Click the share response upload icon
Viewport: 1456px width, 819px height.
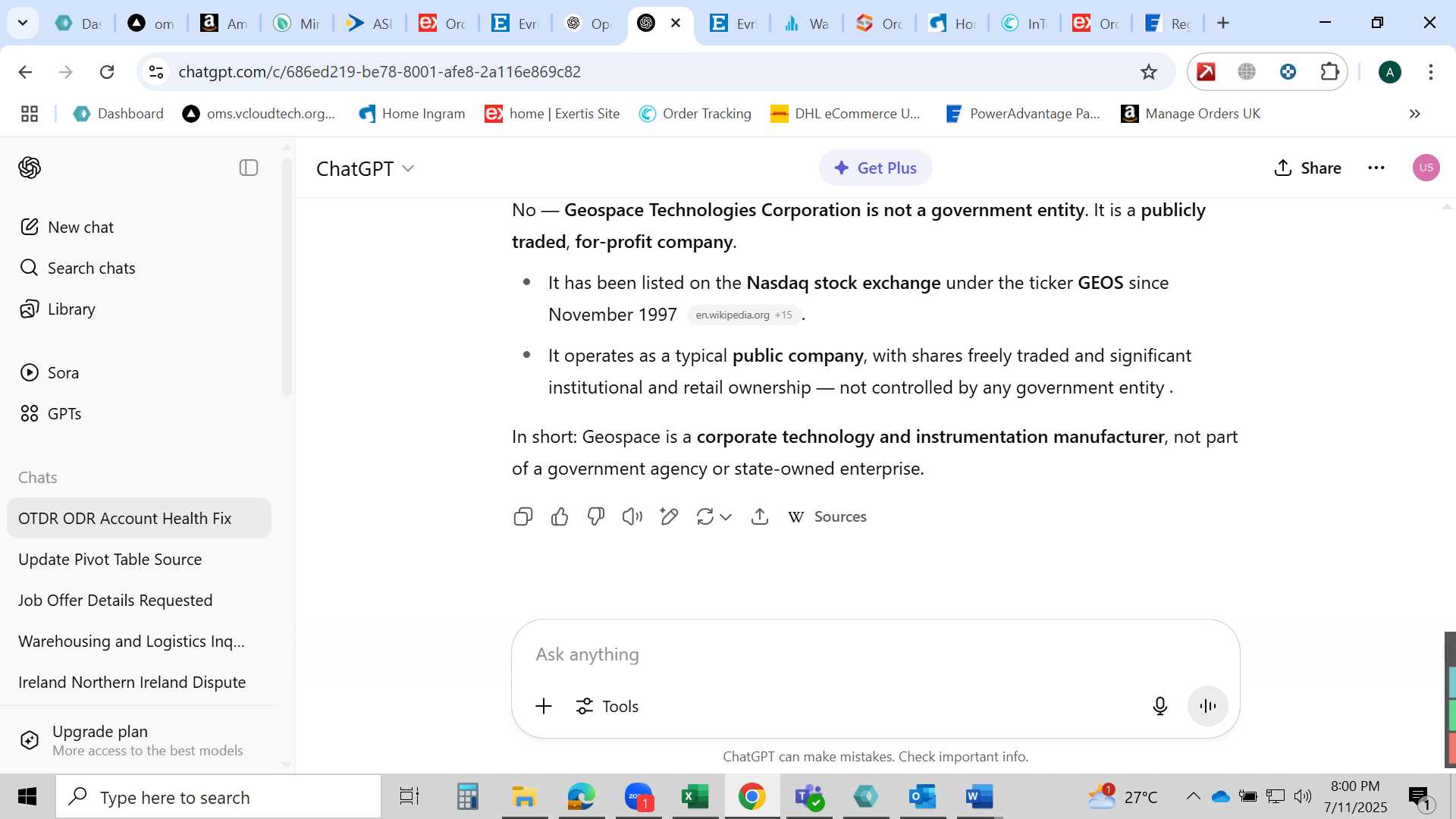click(x=760, y=517)
